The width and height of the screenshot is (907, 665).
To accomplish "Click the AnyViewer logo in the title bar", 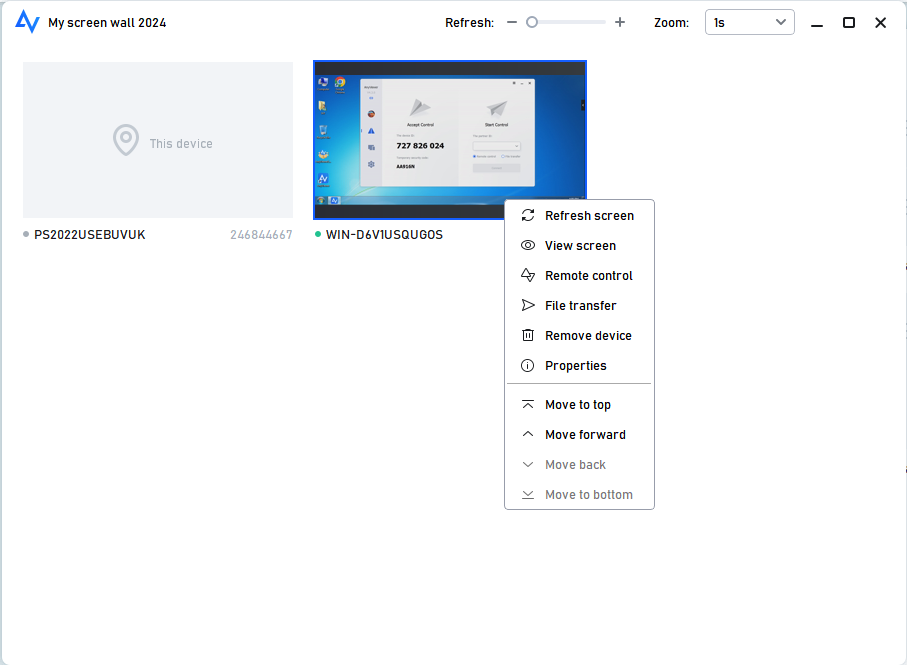I will [x=27, y=21].
